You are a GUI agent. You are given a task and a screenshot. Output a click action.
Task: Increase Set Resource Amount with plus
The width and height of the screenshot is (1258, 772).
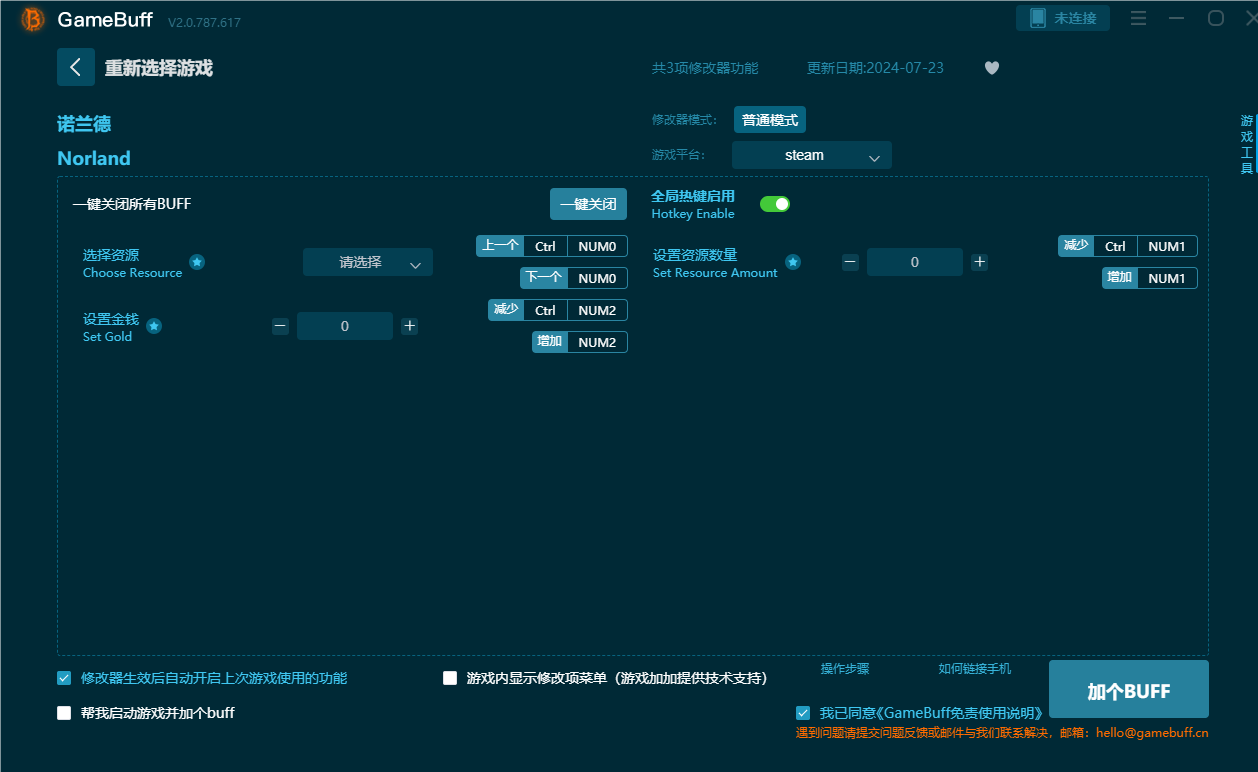tap(980, 262)
